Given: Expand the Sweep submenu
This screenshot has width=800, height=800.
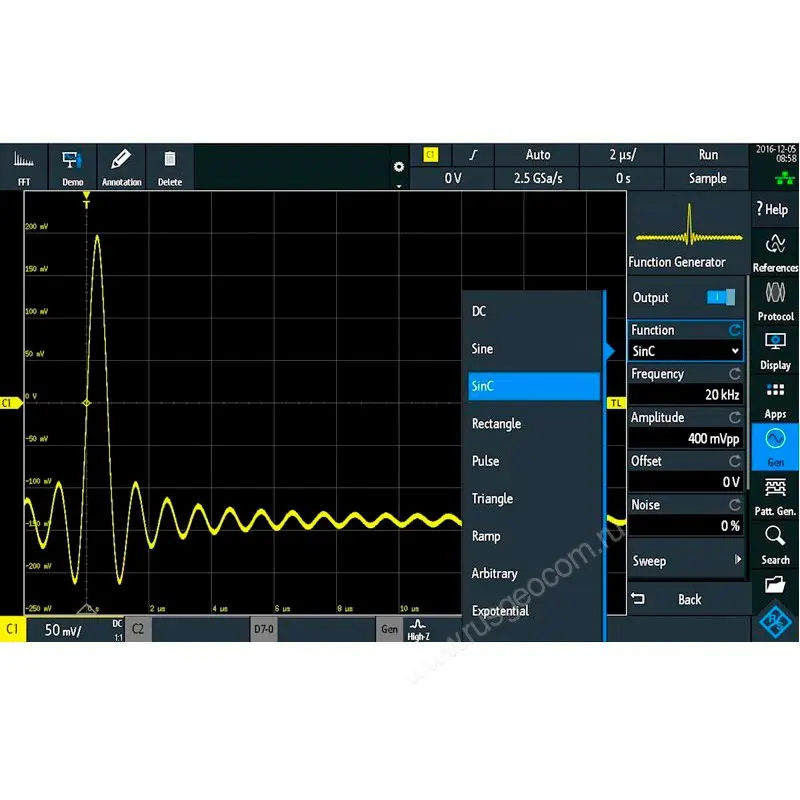Looking at the screenshot, I should point(686,561).
